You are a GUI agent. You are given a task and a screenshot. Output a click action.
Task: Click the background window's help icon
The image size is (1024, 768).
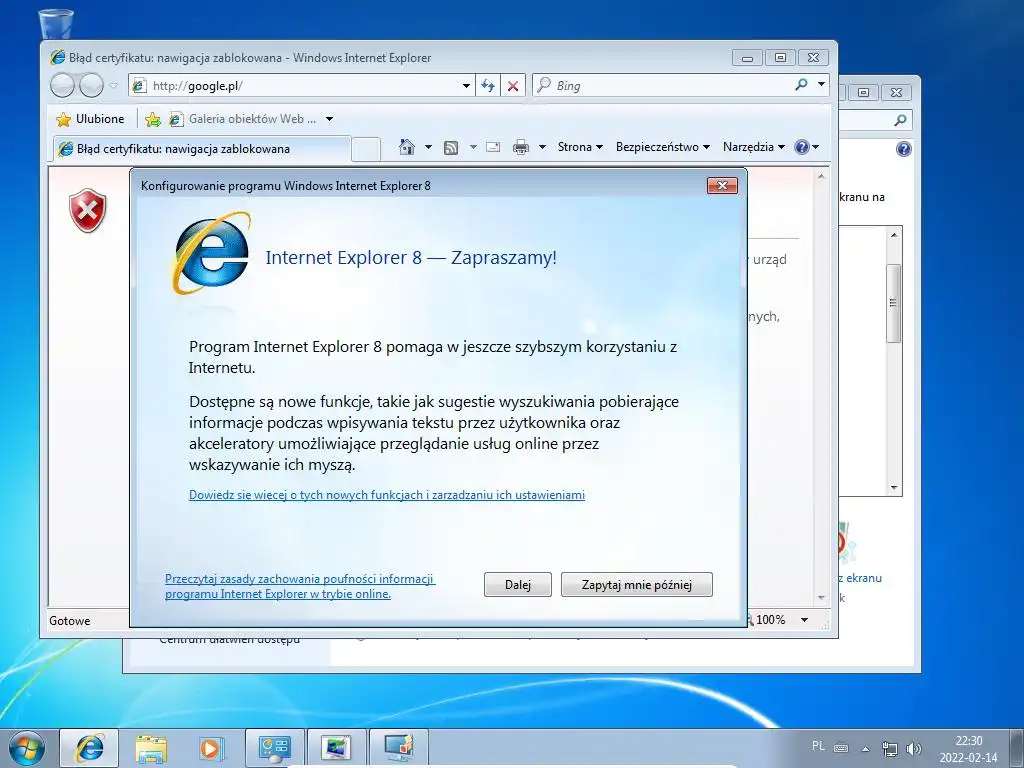click(x=903, y=149)
